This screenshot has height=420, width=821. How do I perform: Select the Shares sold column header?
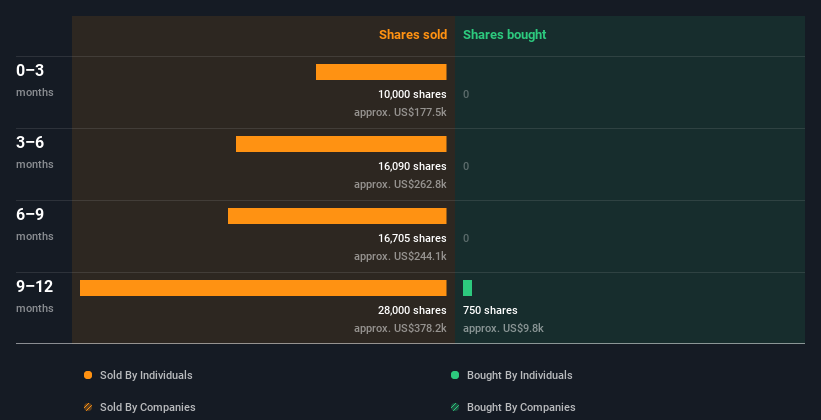point(413,35)
